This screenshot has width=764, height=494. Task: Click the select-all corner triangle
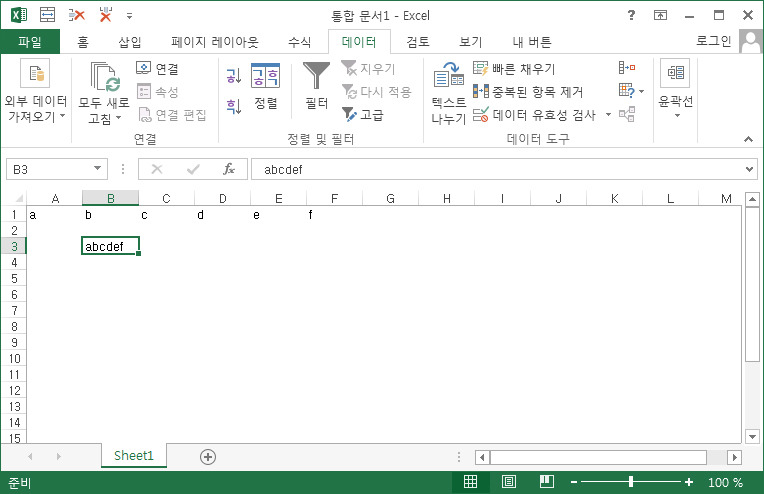click(x=19, y=198)
